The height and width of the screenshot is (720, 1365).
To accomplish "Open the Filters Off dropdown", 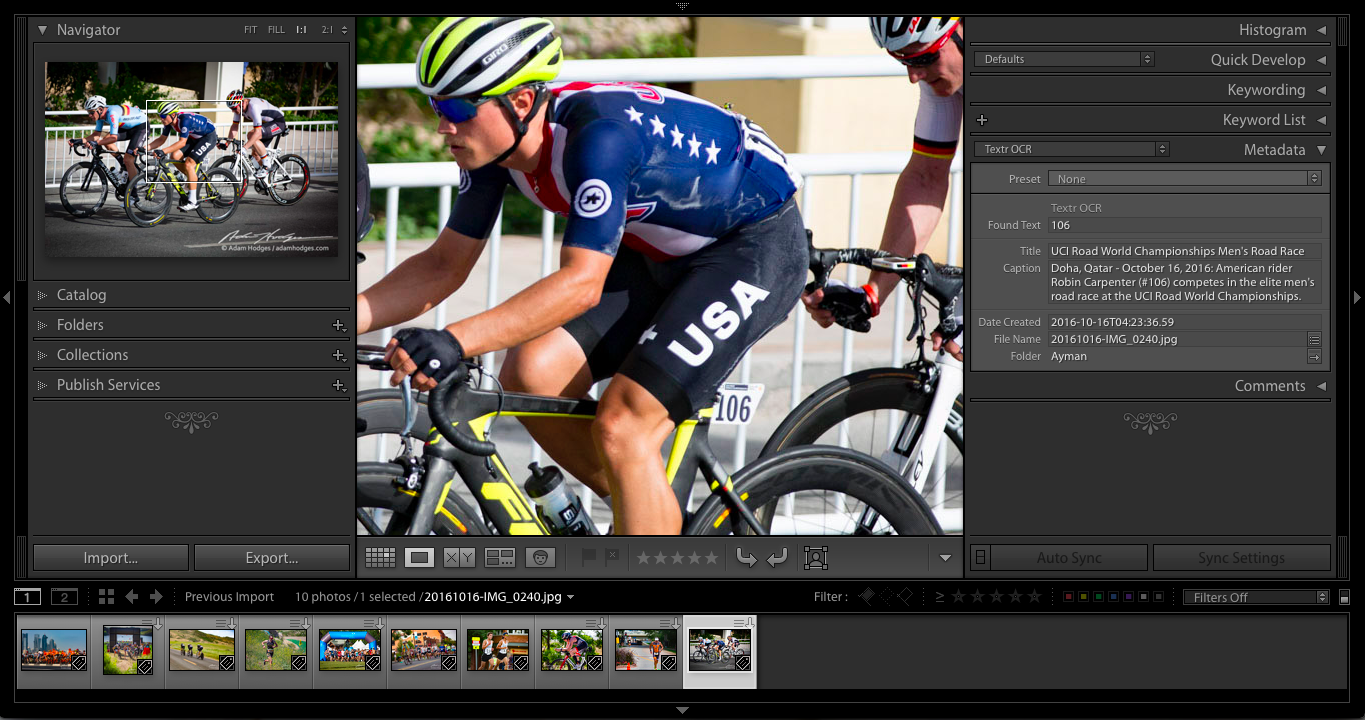I will tap(1256, 597).
